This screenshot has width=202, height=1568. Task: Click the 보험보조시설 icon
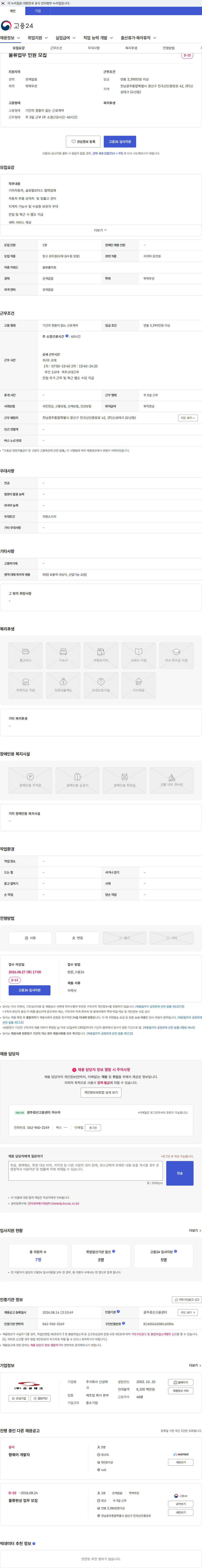tap(101, 685)
